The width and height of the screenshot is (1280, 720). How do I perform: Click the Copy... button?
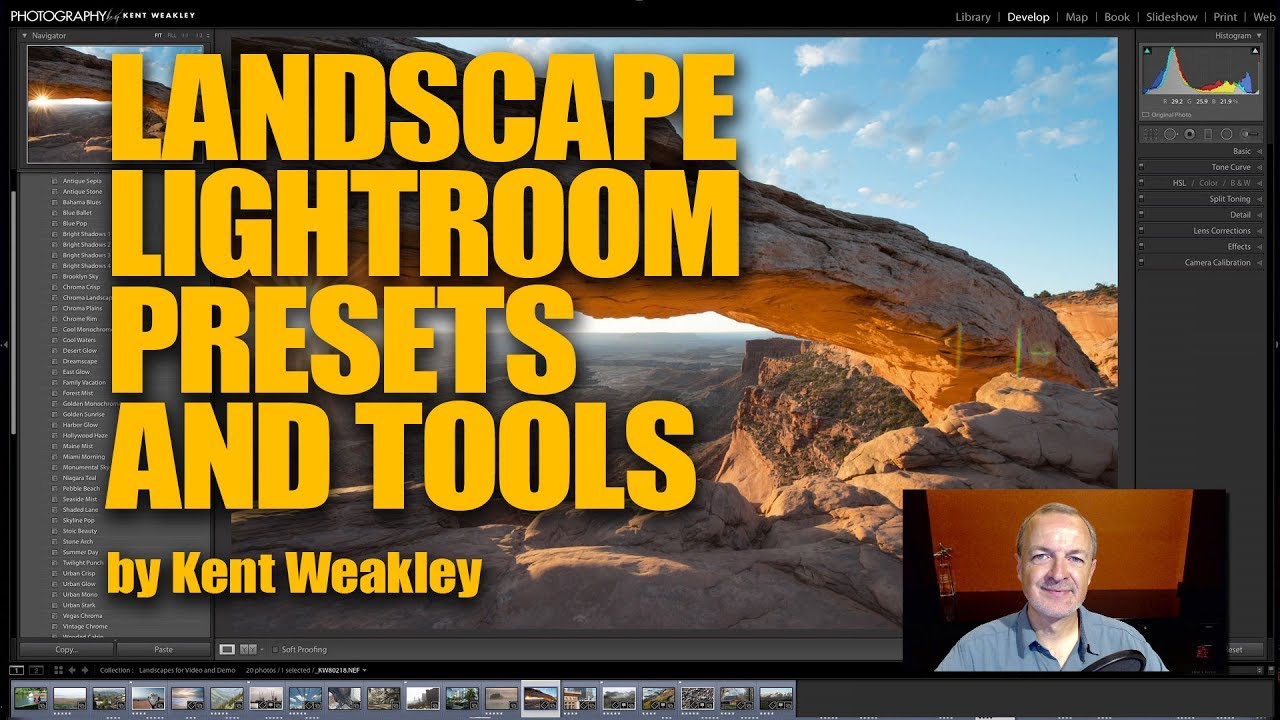66,649
